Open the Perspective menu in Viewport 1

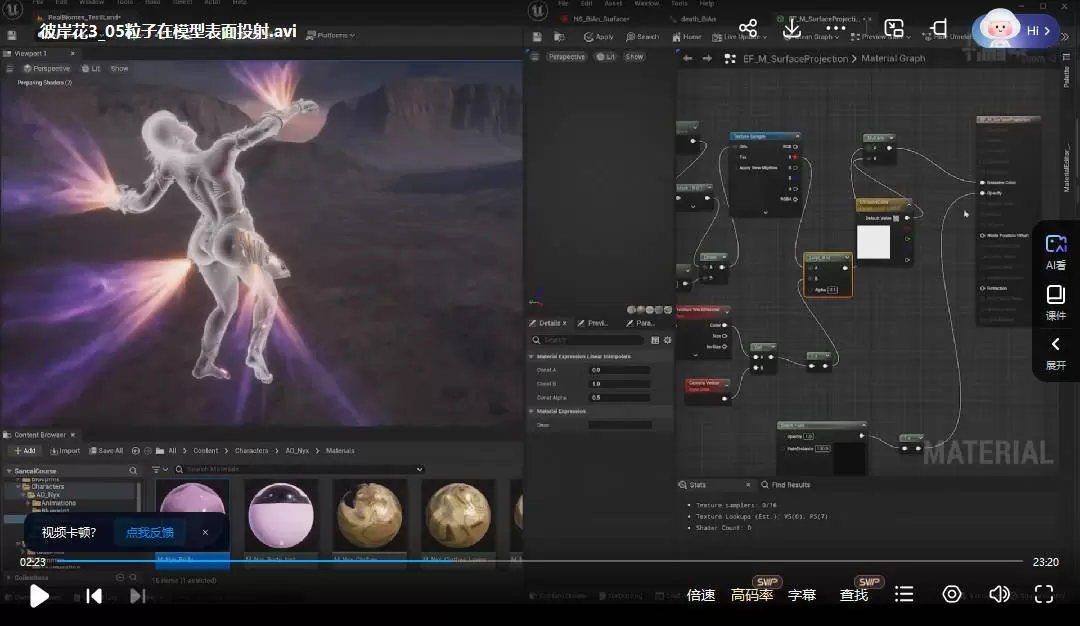tap(47, 69)
